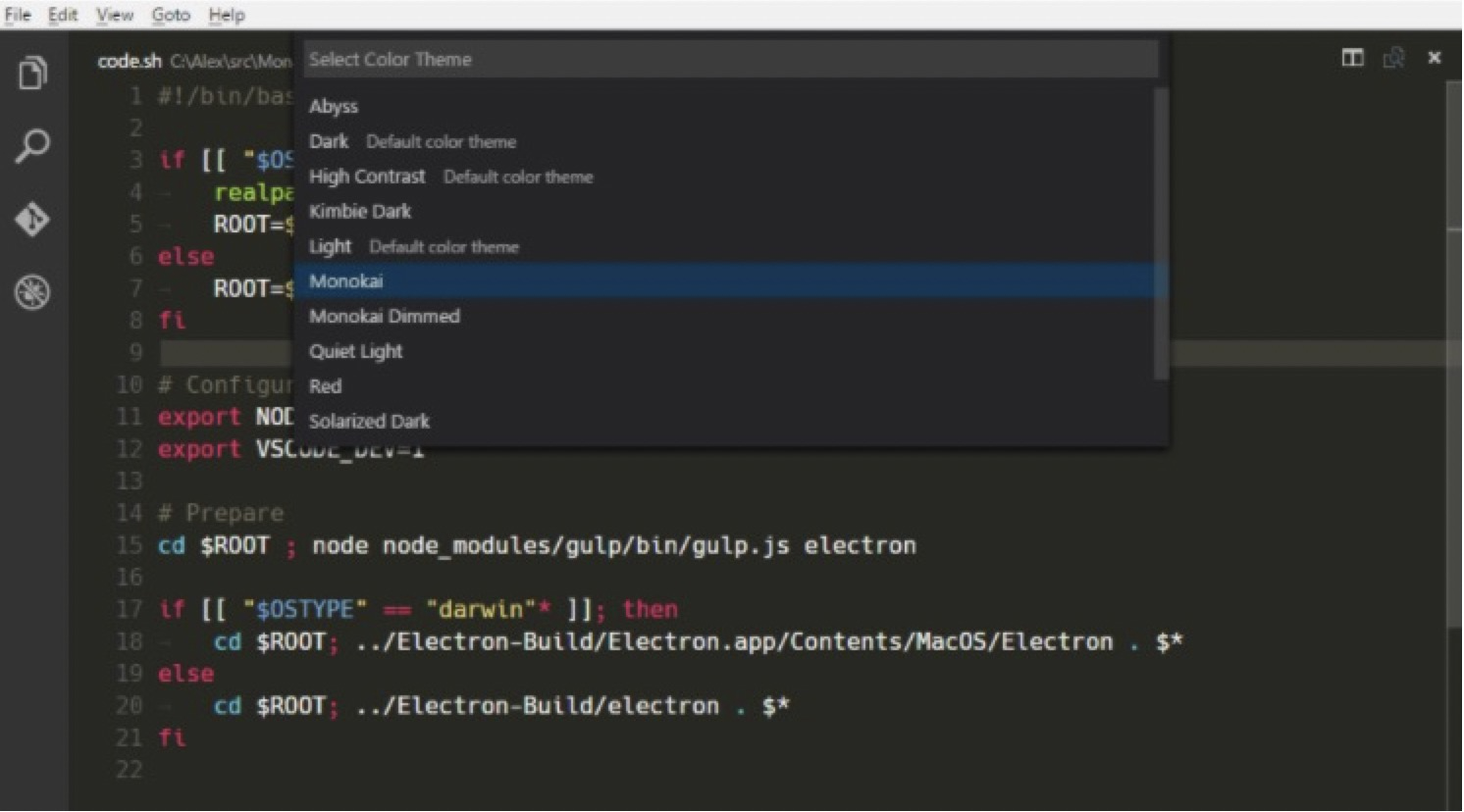Viewport: 1464px width, 812px height.
Task: Open the Search panel
Action: click(x=32, y=145)
